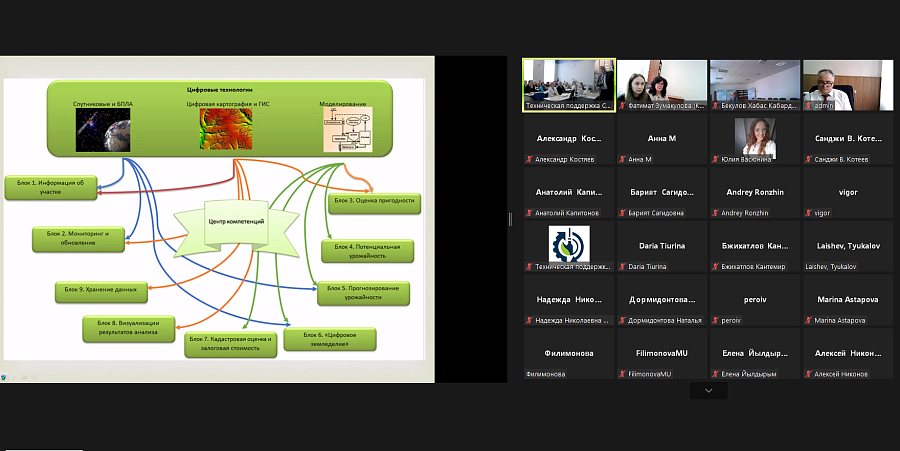Click the satellite image on the shared slide
This screenshot has height=451, width=900.
coord(104,129)
